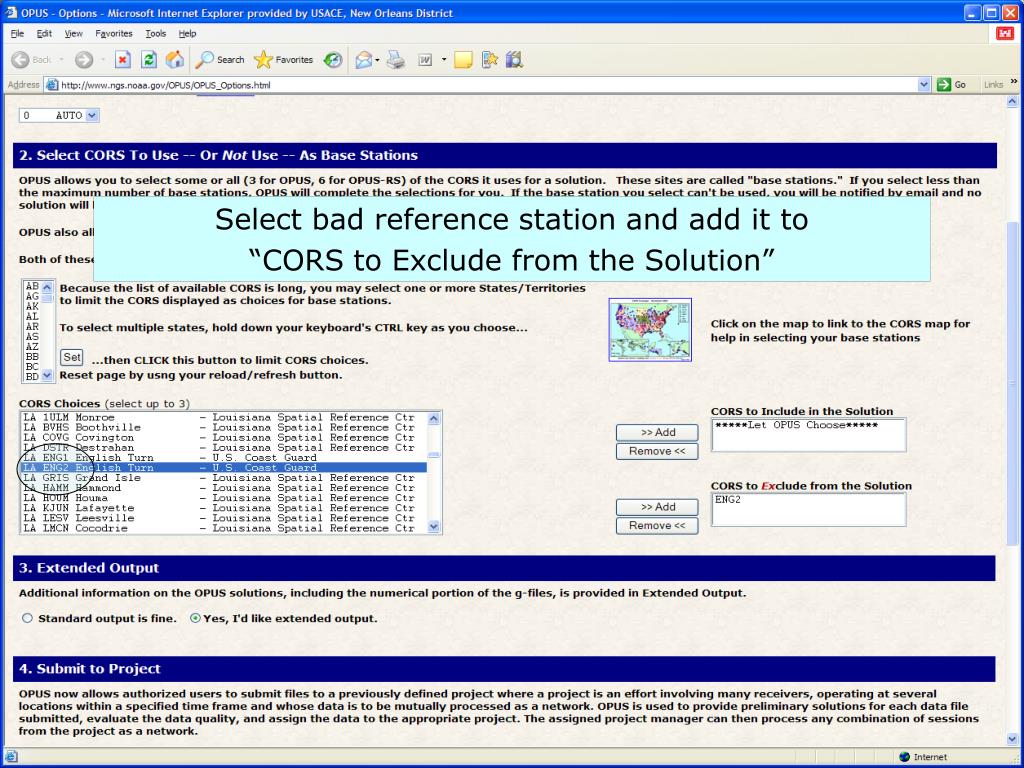Open the Help menu

[x=187, y=33]
